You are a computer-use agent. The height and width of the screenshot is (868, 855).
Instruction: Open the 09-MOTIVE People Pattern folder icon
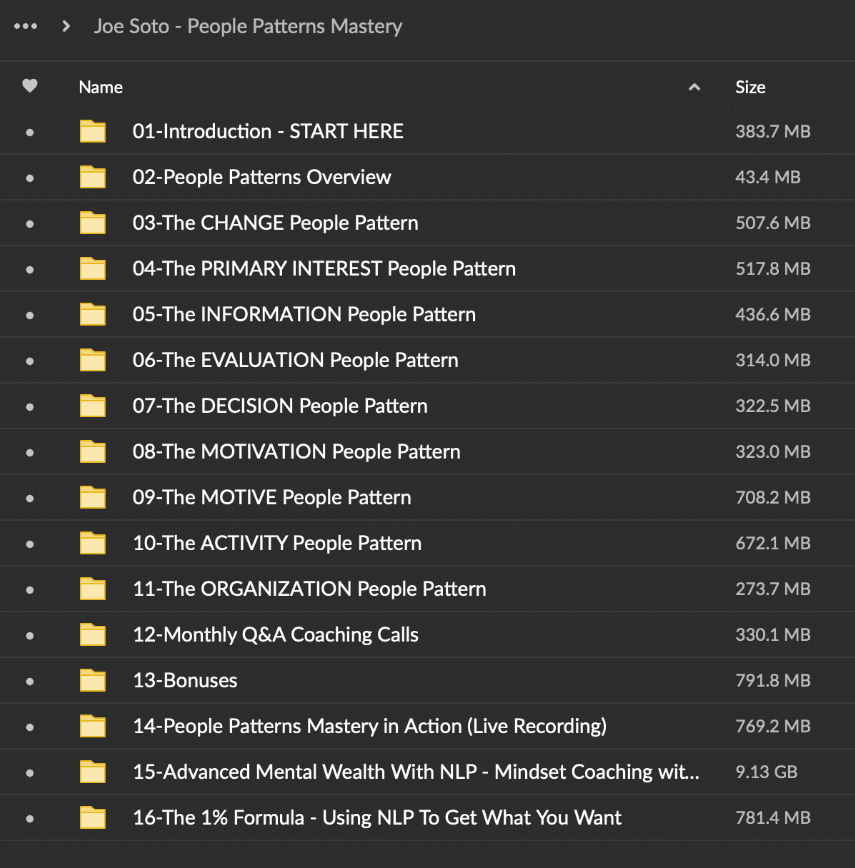coord(92,497)
